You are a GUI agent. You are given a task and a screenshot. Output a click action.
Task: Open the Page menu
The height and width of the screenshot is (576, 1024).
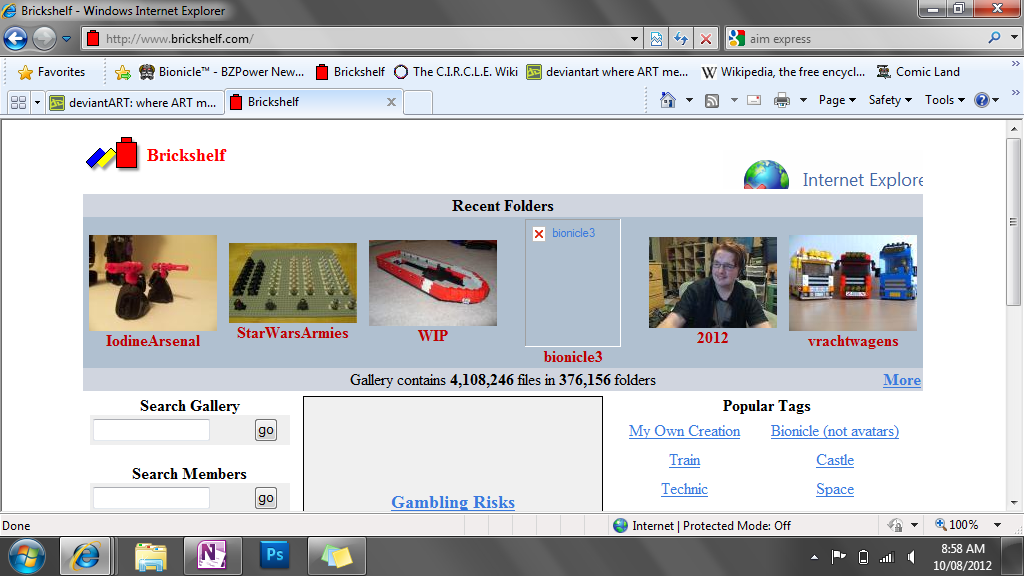click(837, 100)
